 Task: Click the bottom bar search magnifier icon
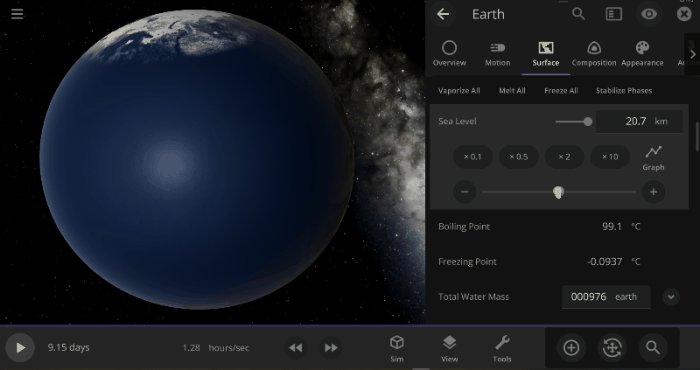[653, 348]
